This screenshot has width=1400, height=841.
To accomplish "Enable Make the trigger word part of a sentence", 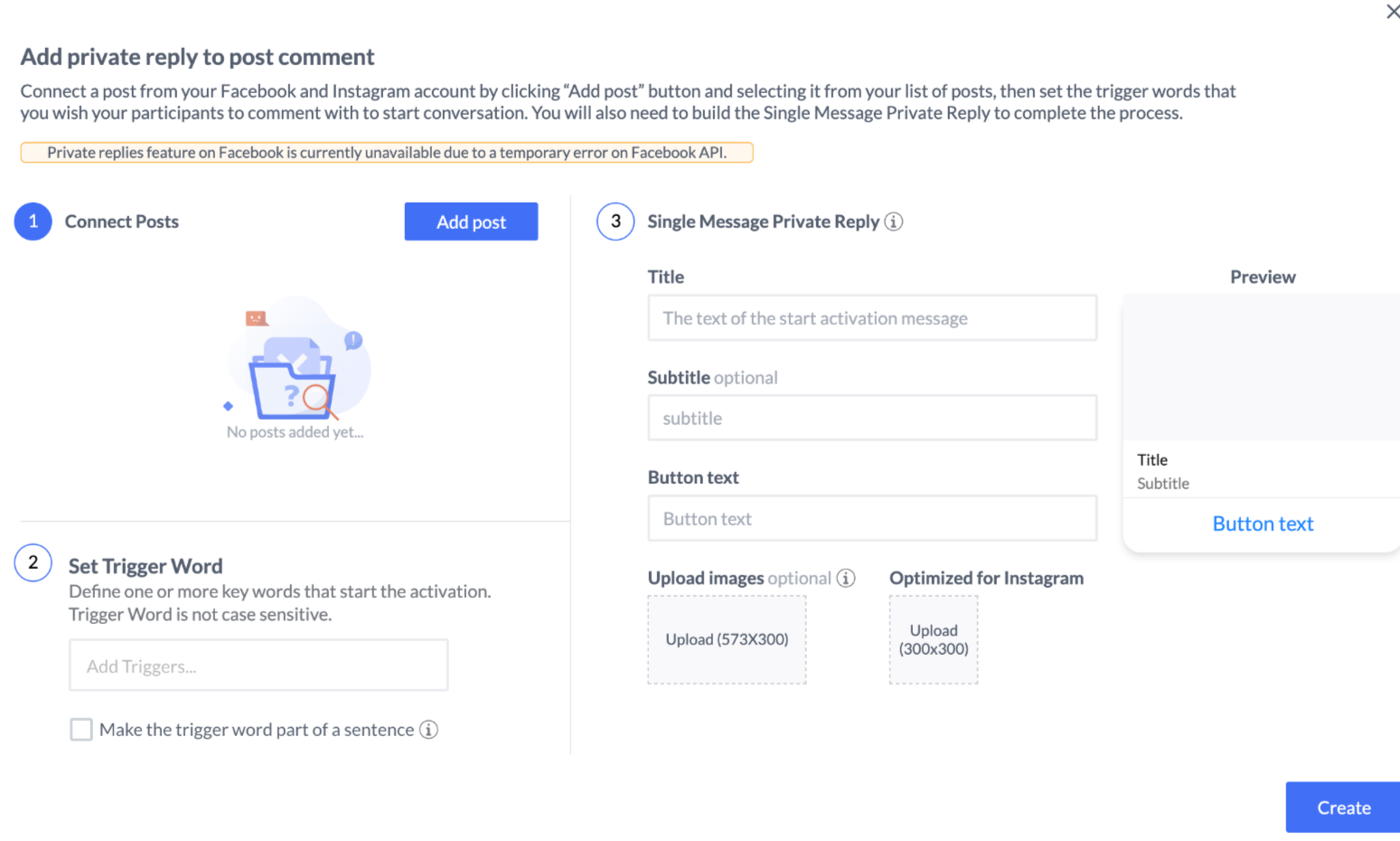I will pos(81,730).
